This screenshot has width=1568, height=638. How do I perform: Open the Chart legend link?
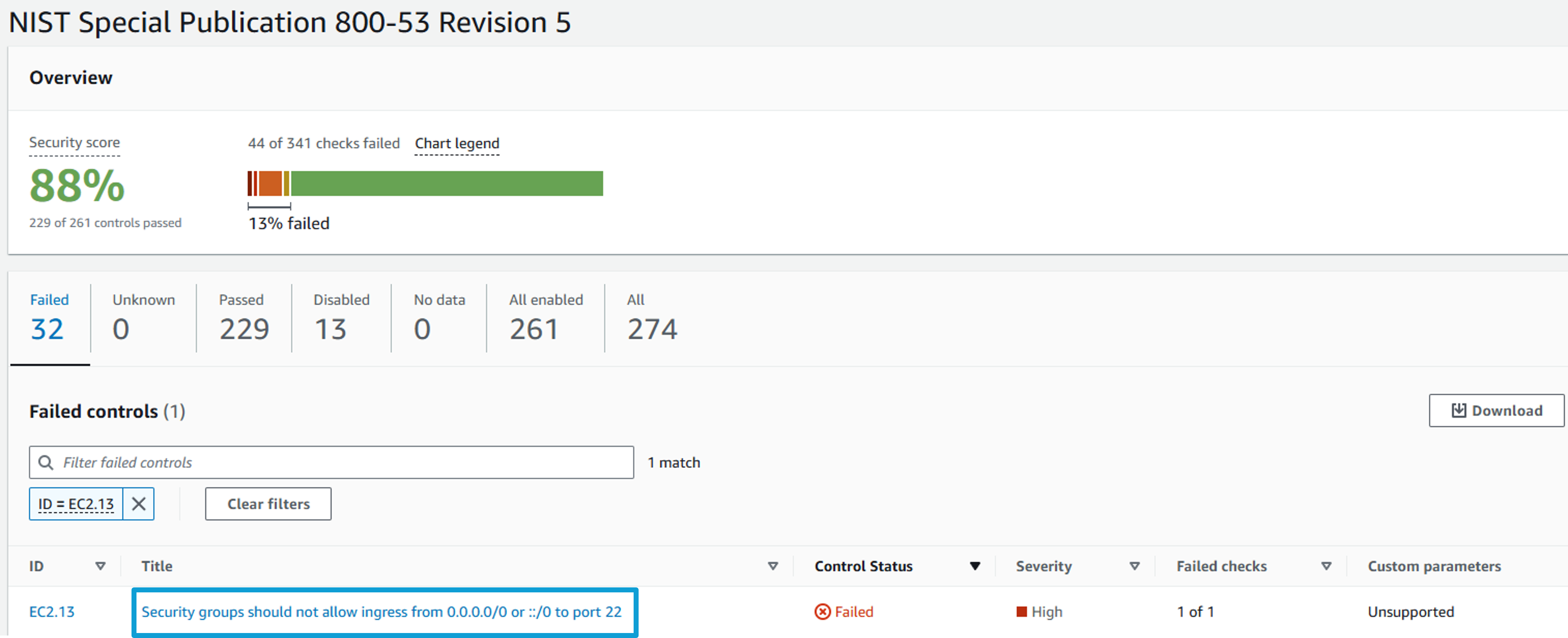457,143
